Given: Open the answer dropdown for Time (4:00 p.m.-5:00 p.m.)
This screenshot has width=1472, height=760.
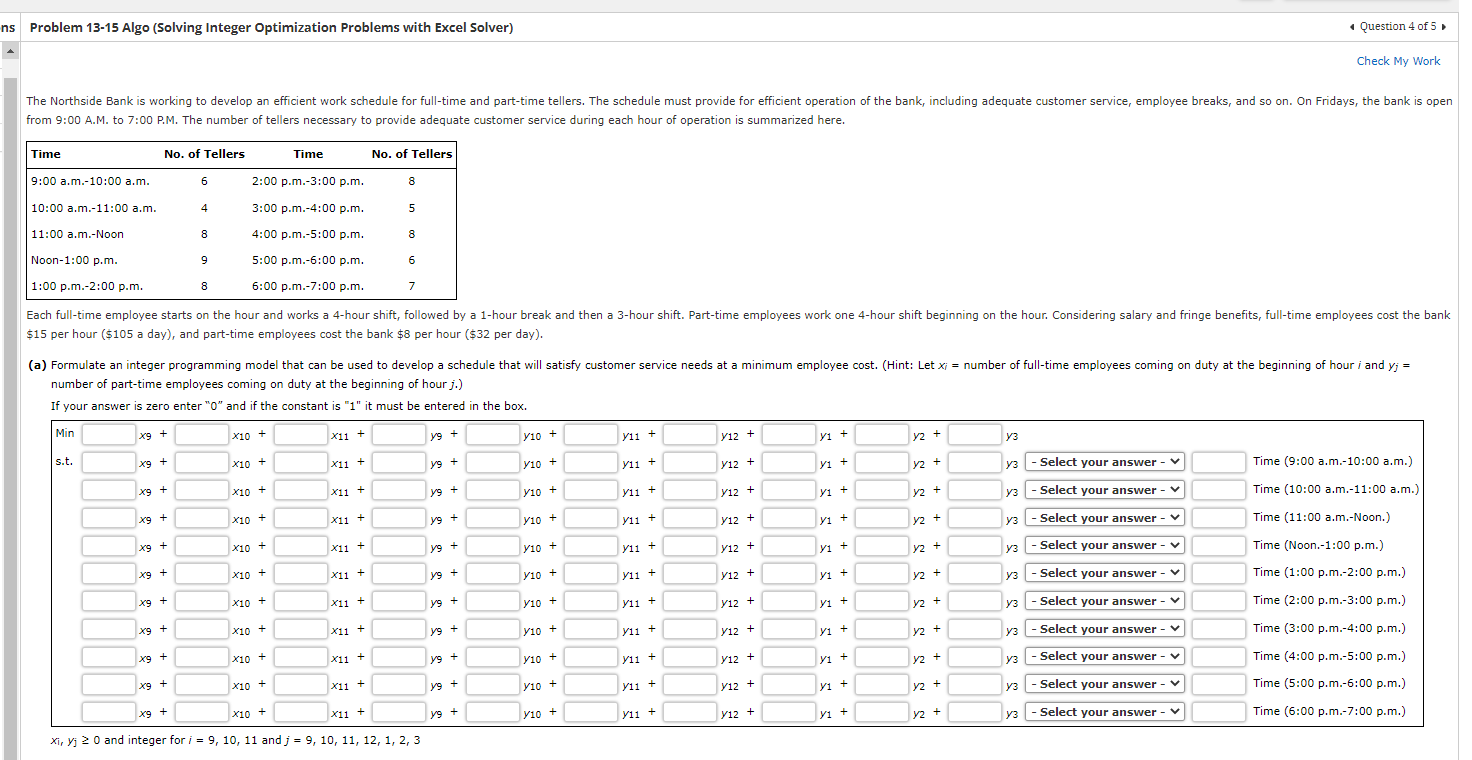Looking at the screenshot, I should point(1103,656).
